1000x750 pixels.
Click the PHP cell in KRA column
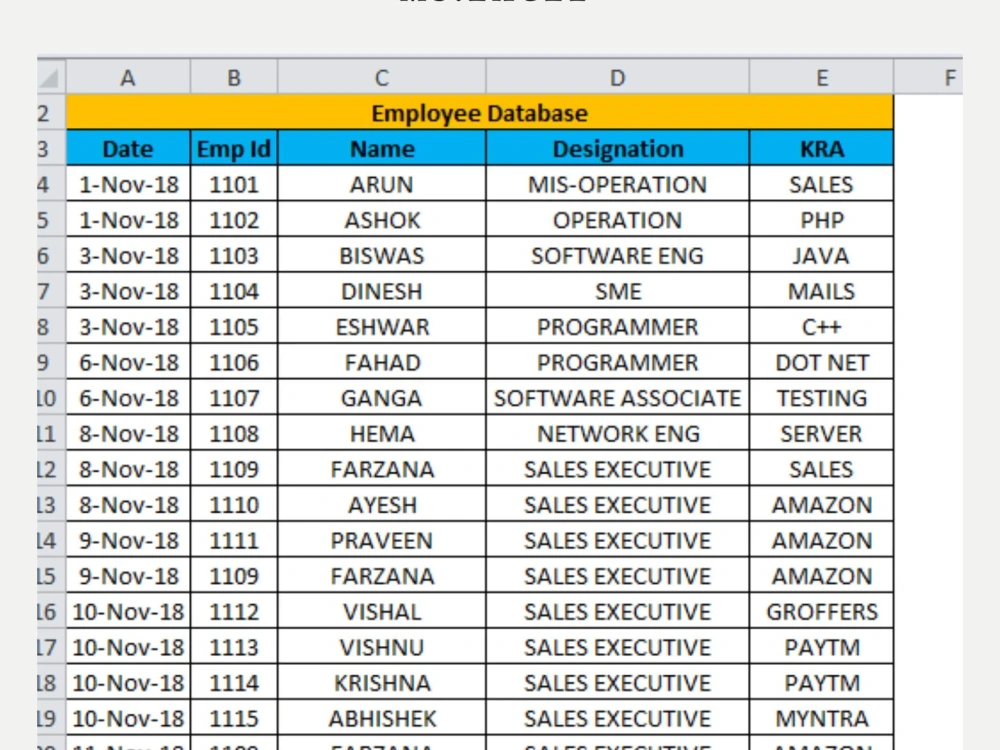click(822, 220)
